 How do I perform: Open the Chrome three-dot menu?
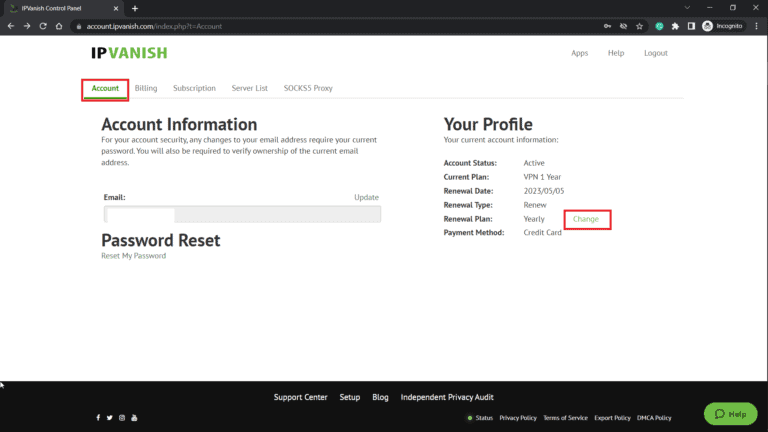point(757,26)
